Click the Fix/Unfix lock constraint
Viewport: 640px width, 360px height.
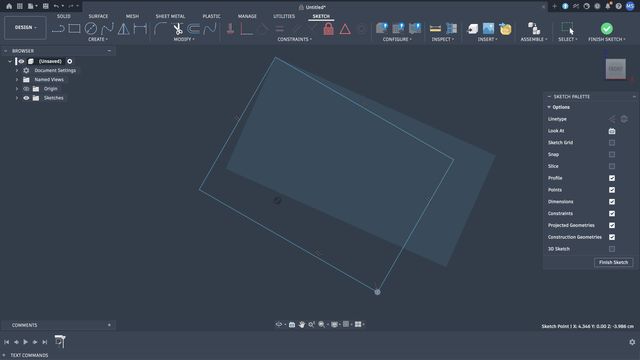click(x=328, y=29)
